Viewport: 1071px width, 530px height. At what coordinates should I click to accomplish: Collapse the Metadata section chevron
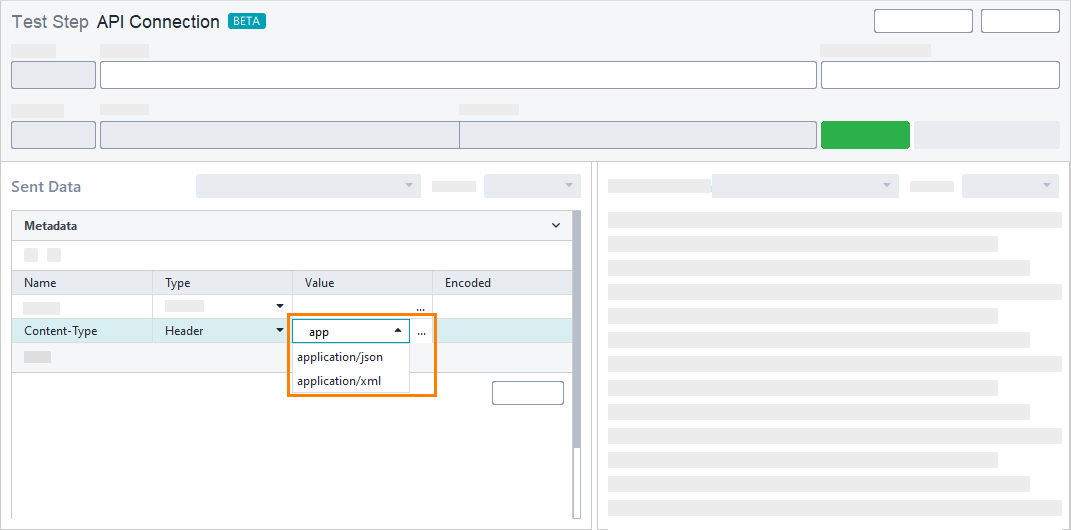click(556, 226)
